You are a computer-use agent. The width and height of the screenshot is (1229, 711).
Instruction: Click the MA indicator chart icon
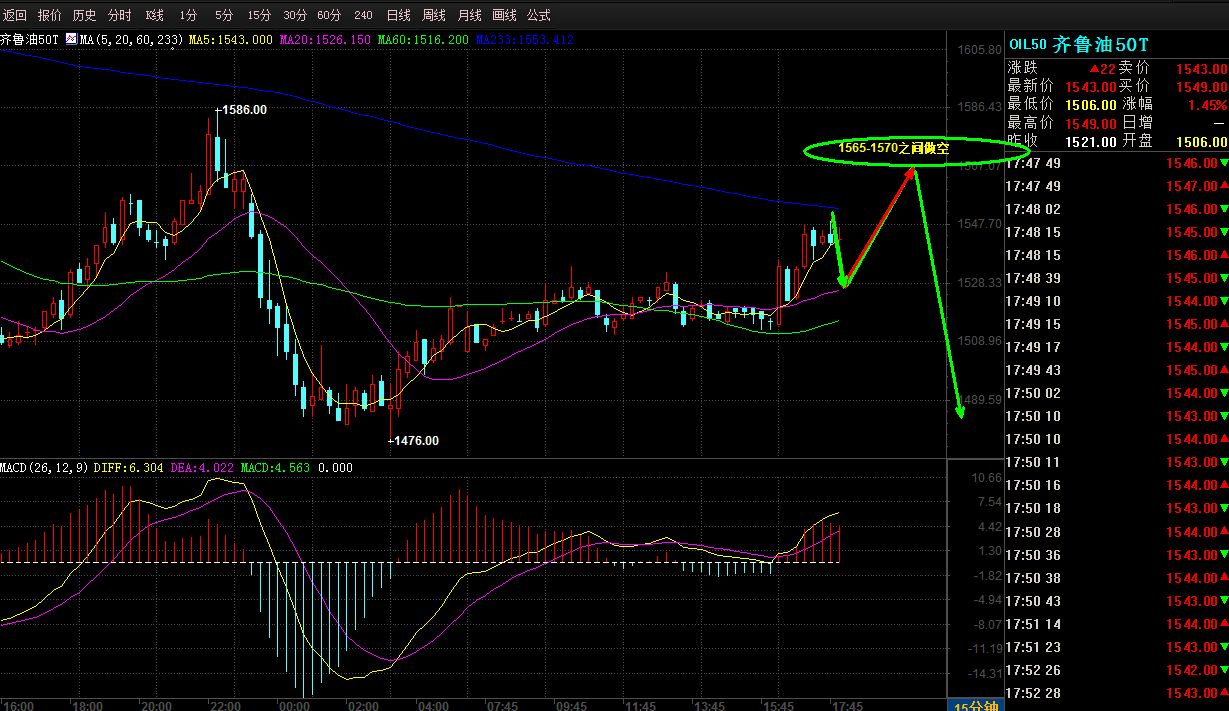click(71, 39)
